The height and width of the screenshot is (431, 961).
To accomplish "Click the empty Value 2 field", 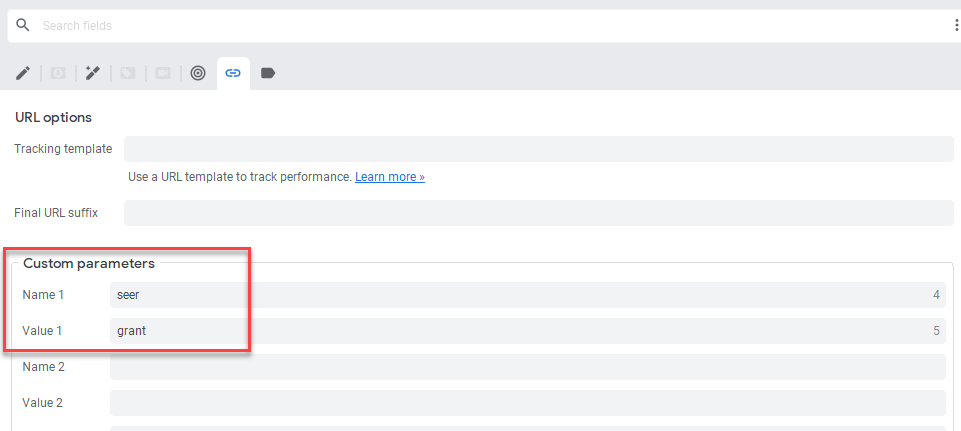I will click(527, 403).
